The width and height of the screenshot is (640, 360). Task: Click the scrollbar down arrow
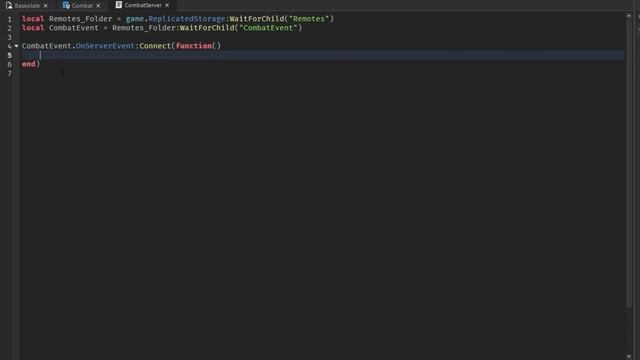[x=629, y=356]
